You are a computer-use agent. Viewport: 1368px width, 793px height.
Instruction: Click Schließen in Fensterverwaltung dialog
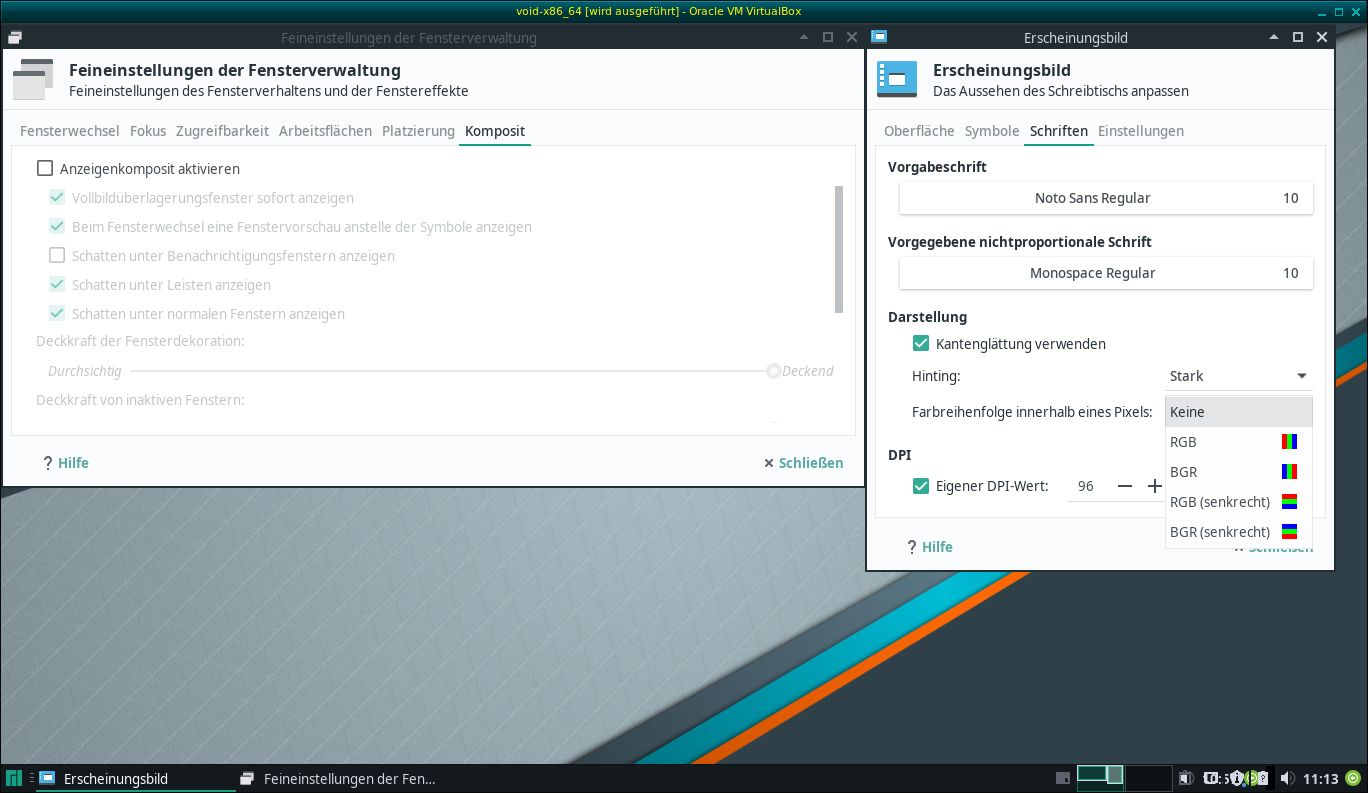click(x=803, y=463)
